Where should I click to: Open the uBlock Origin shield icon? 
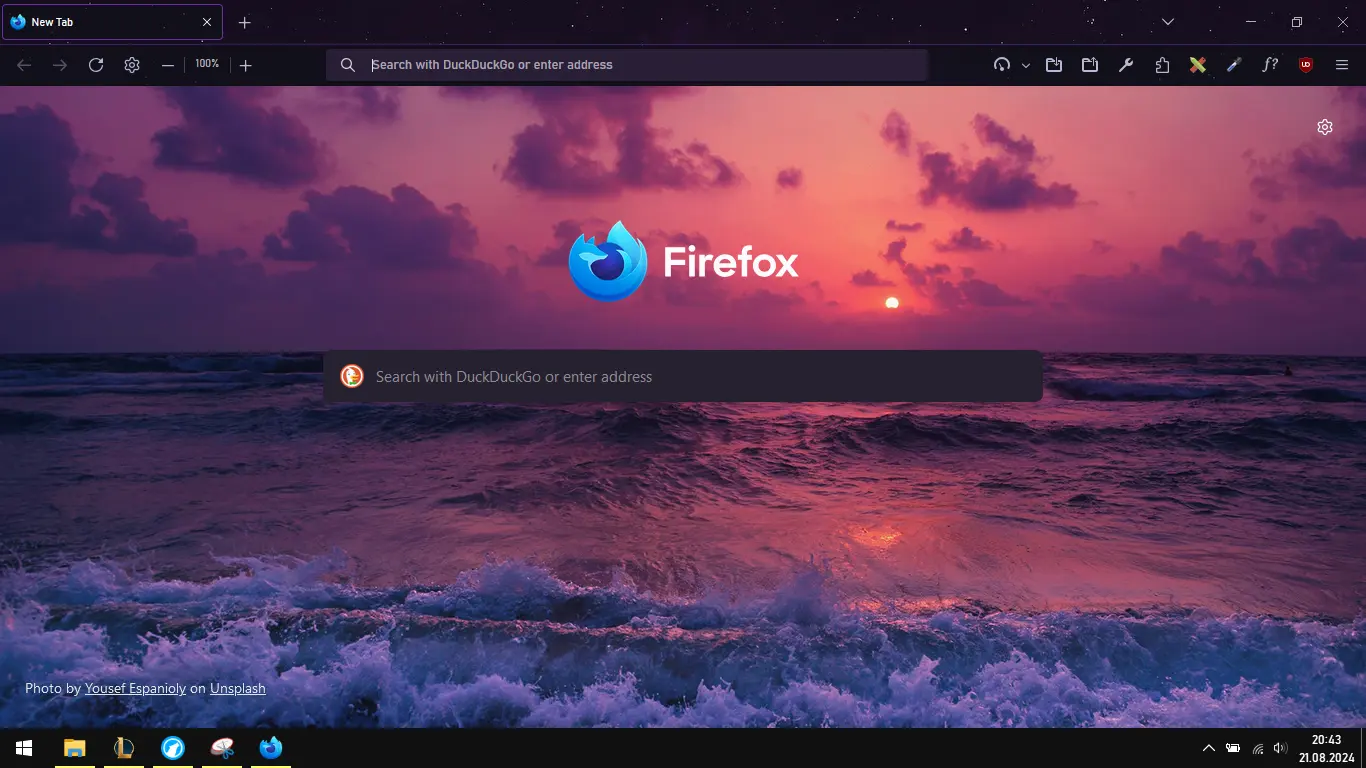[x=1306, y=65]
